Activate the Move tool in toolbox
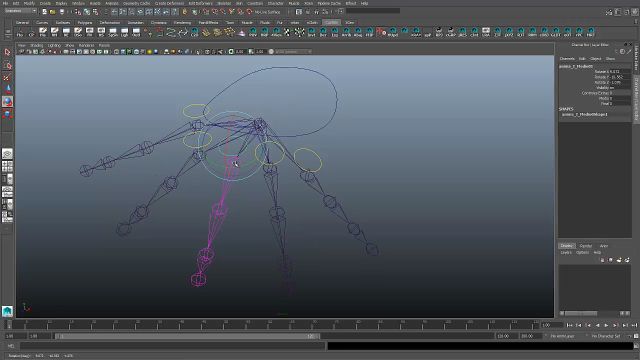 pos(7,89)
